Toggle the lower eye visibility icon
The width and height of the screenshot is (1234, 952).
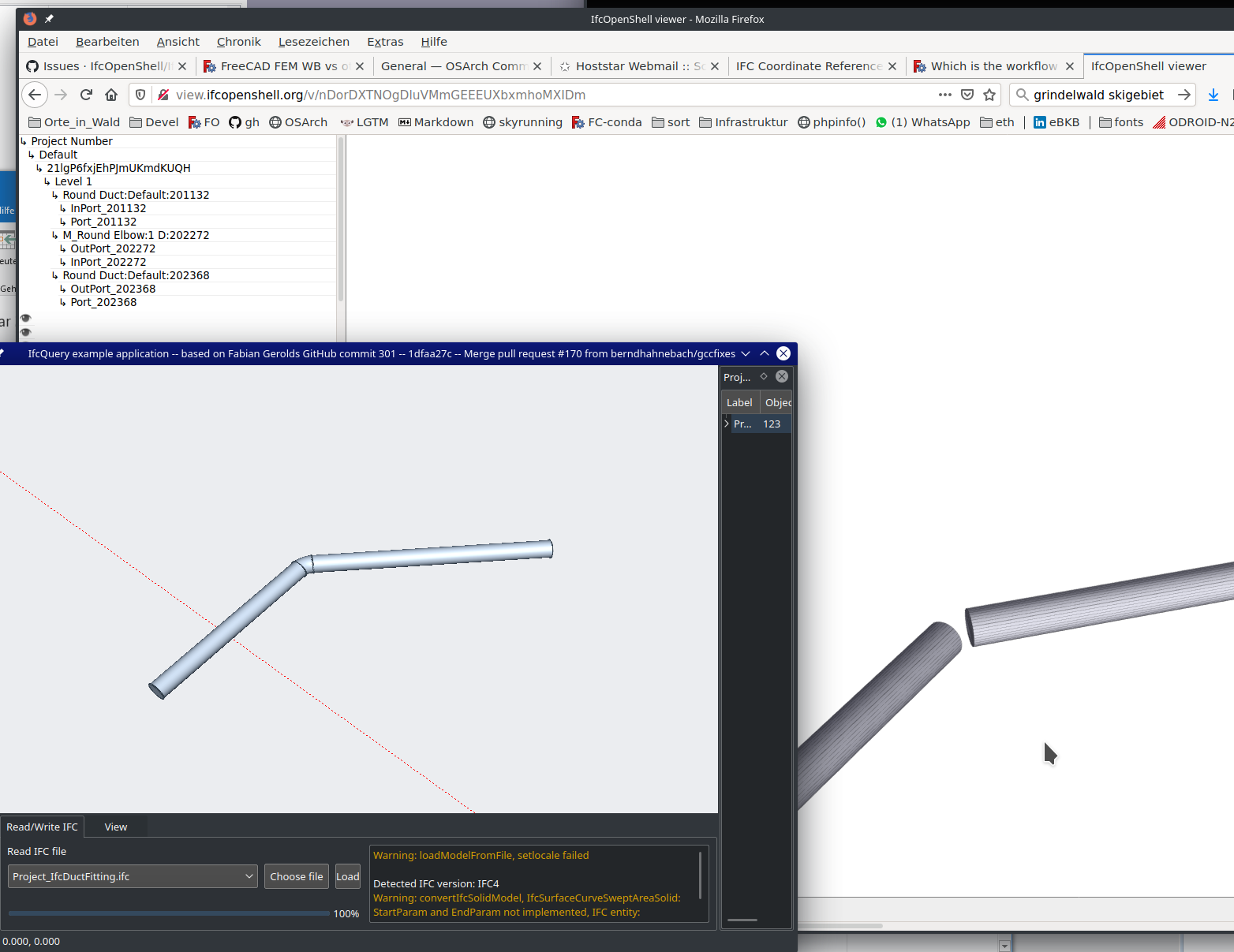pos(25,333)
